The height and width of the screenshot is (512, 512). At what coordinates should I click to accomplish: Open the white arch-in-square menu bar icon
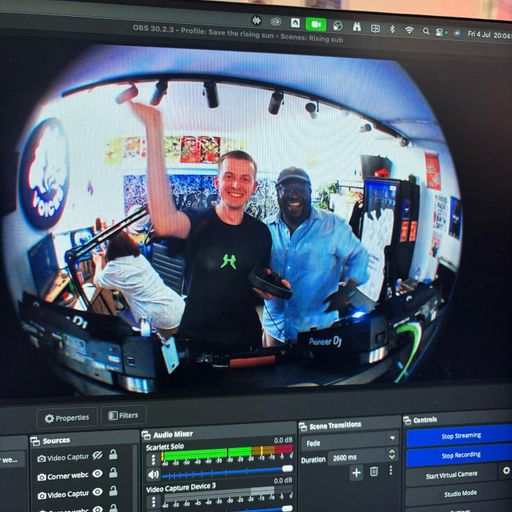(295, 23)
